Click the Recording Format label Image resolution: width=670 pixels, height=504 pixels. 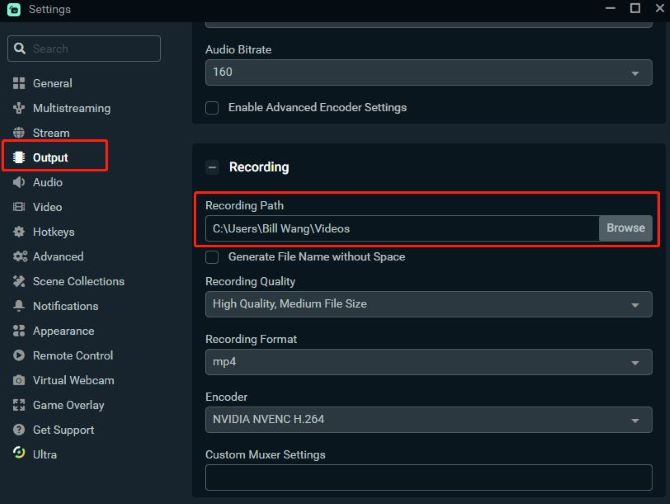[x=251, y=339]
